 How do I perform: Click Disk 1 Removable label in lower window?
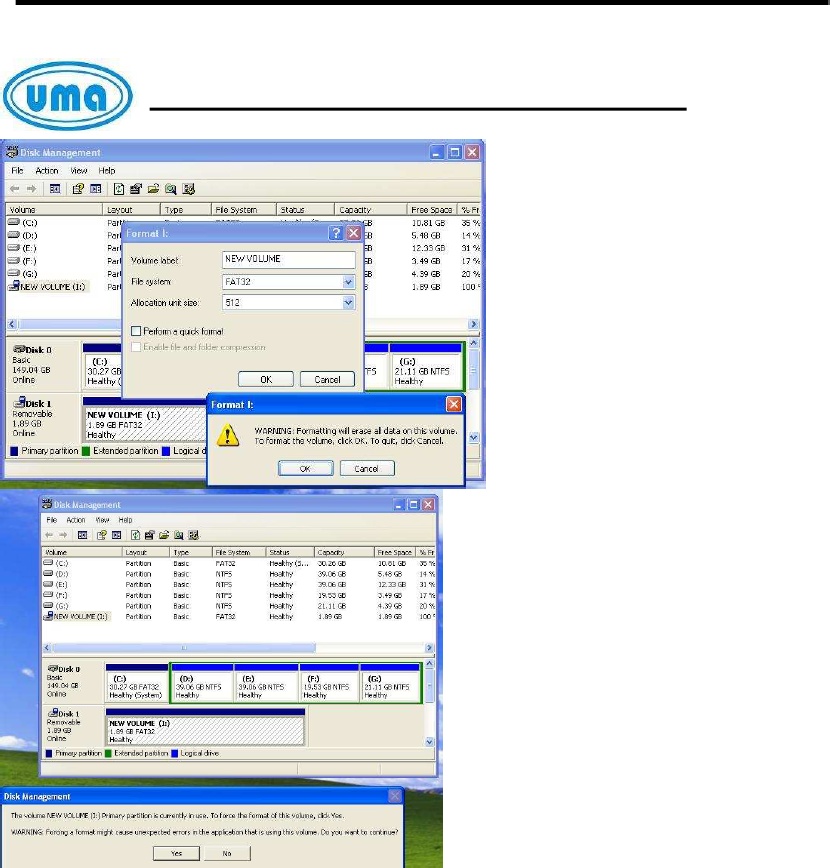(64, 726)
